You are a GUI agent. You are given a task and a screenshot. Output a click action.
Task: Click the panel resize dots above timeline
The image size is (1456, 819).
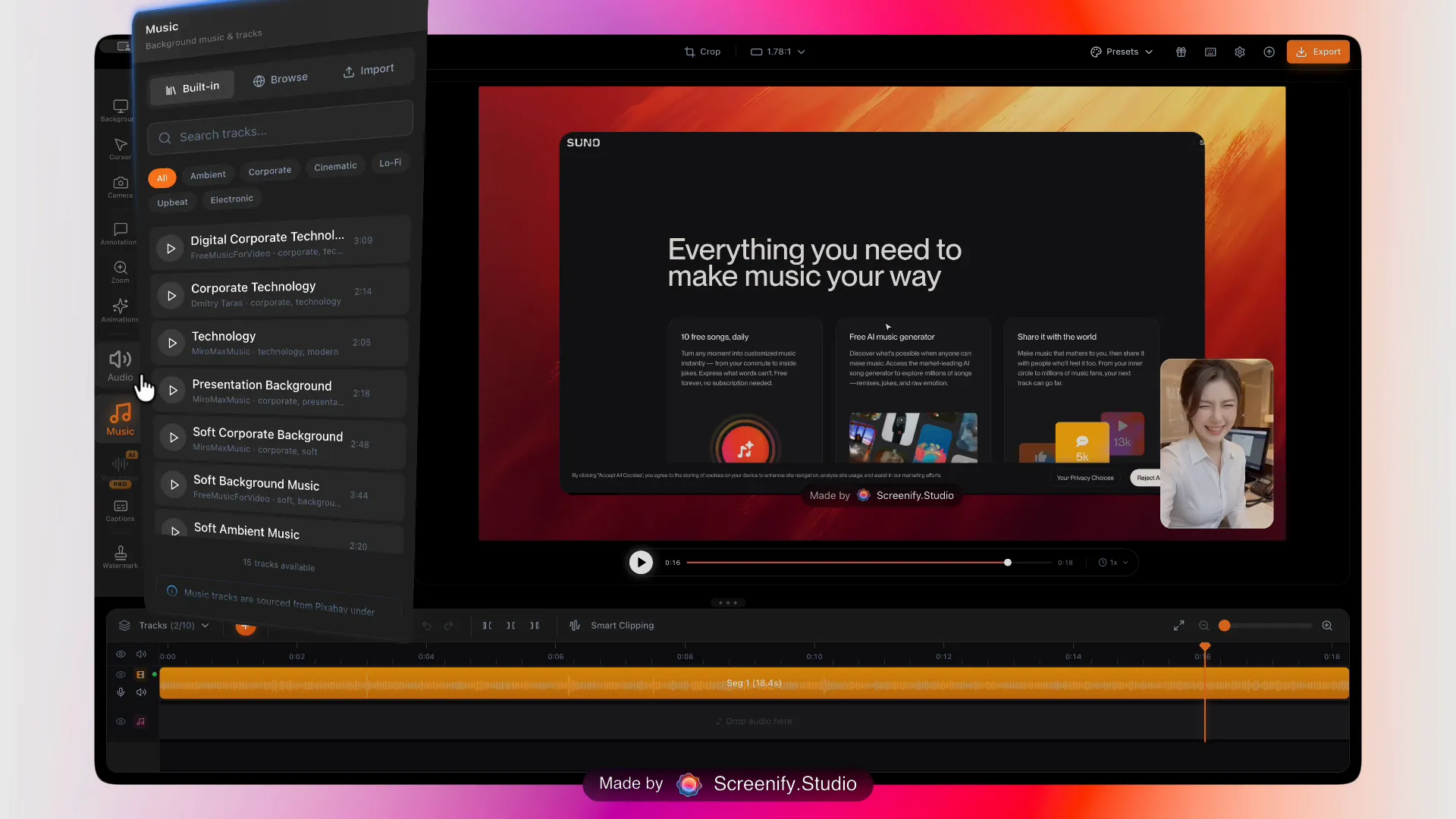(728, 603)
